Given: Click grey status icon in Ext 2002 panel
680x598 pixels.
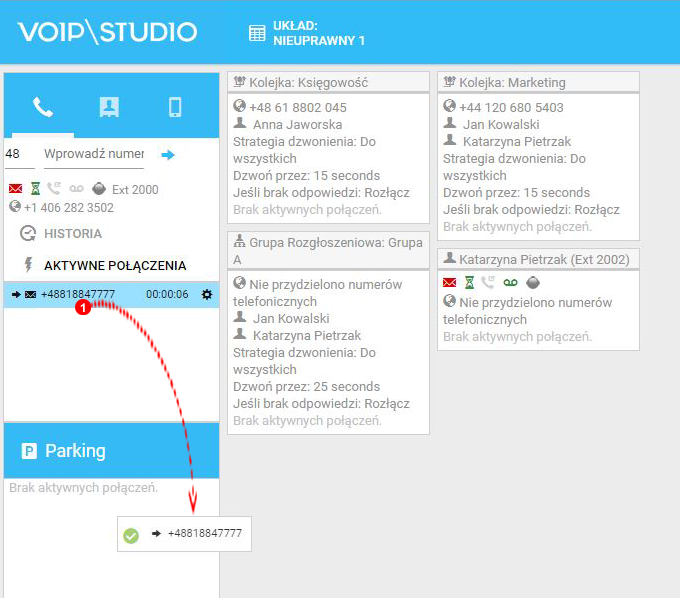Looking at the screenshot, I should point(533,283).
